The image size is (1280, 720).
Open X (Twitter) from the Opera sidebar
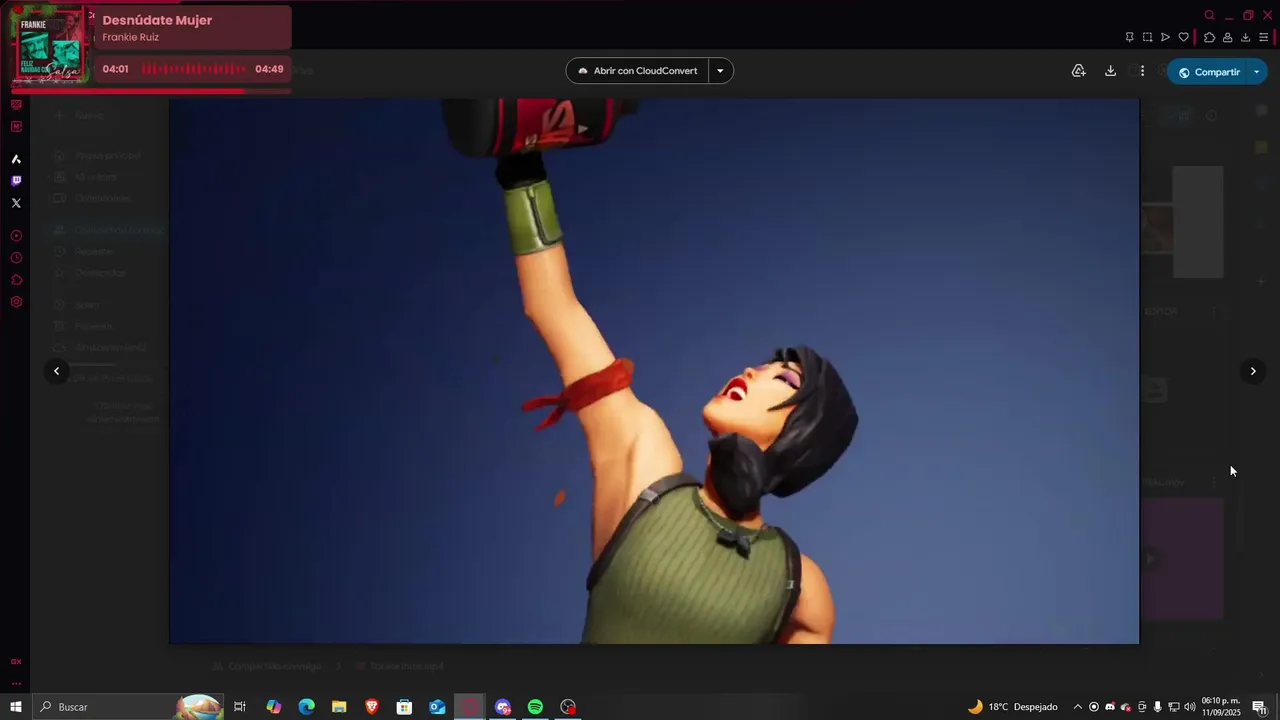coord(16,203)
